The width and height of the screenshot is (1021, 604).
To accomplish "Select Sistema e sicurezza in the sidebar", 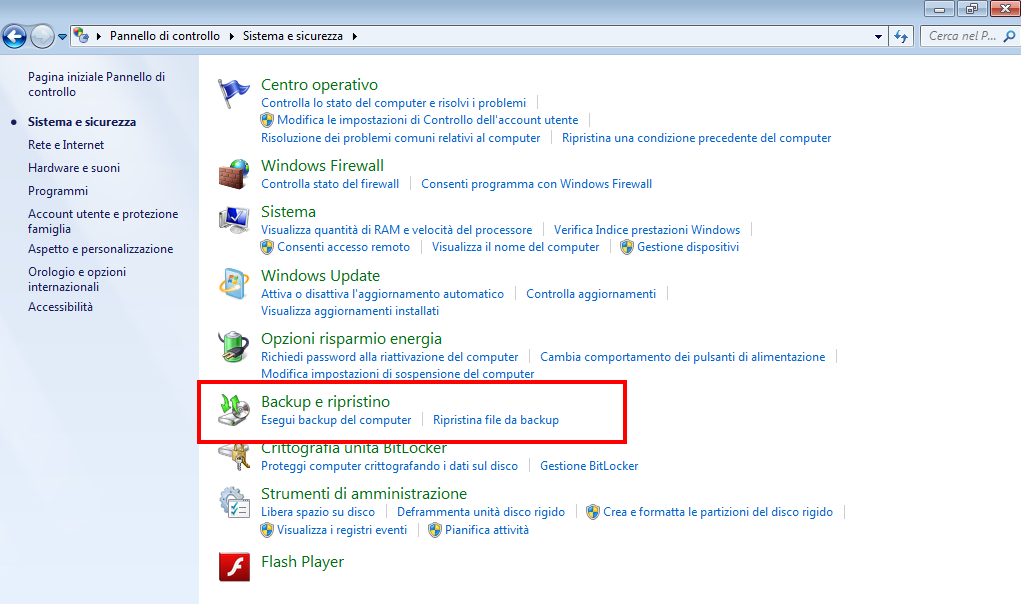I will pyautogui.click(x=82, y=122).
